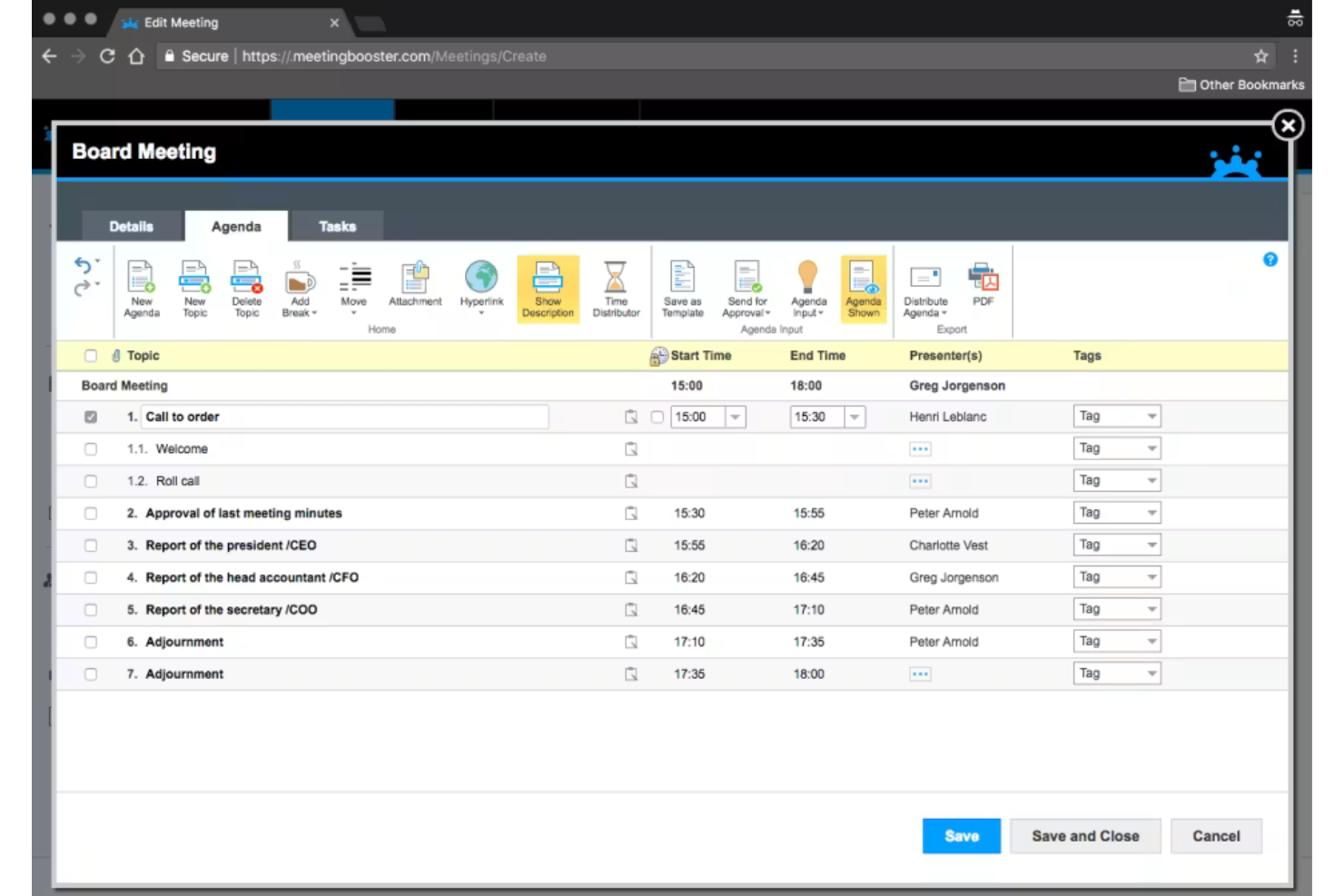
Task: Bookmark page with the star icon
Action: (x=1261, y=56)
